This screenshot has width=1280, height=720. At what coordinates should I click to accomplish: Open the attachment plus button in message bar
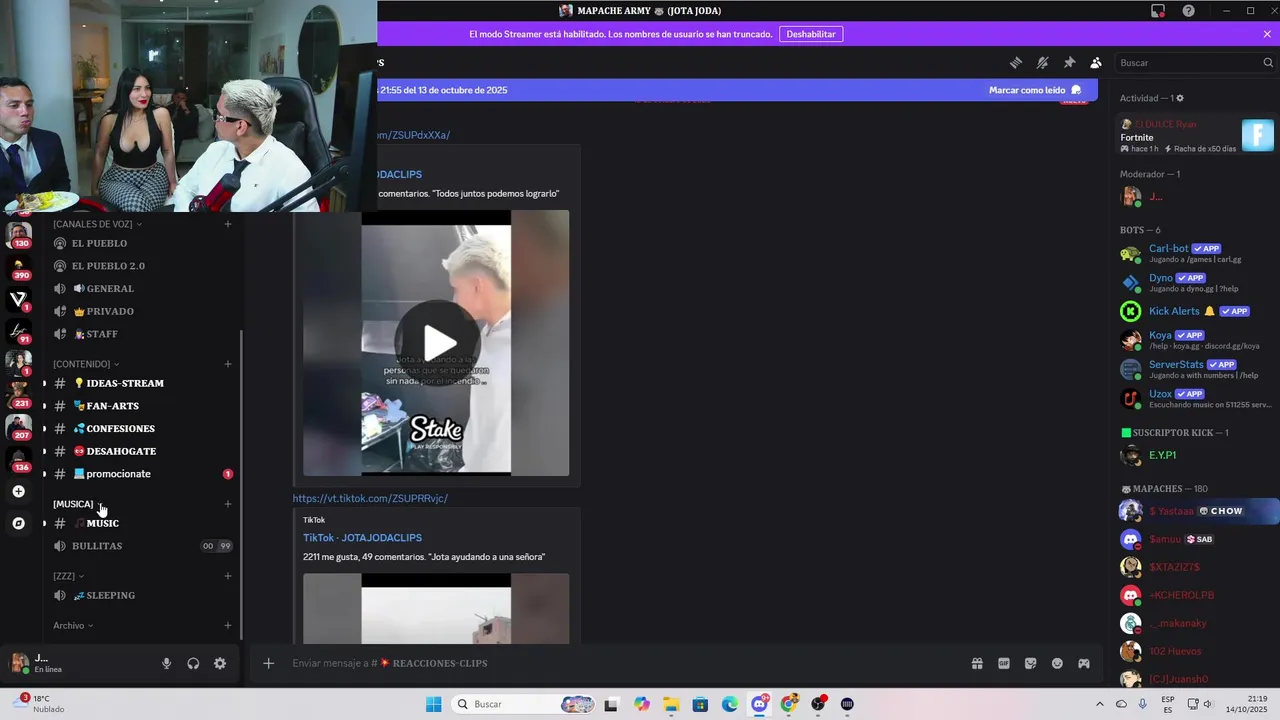268,663
